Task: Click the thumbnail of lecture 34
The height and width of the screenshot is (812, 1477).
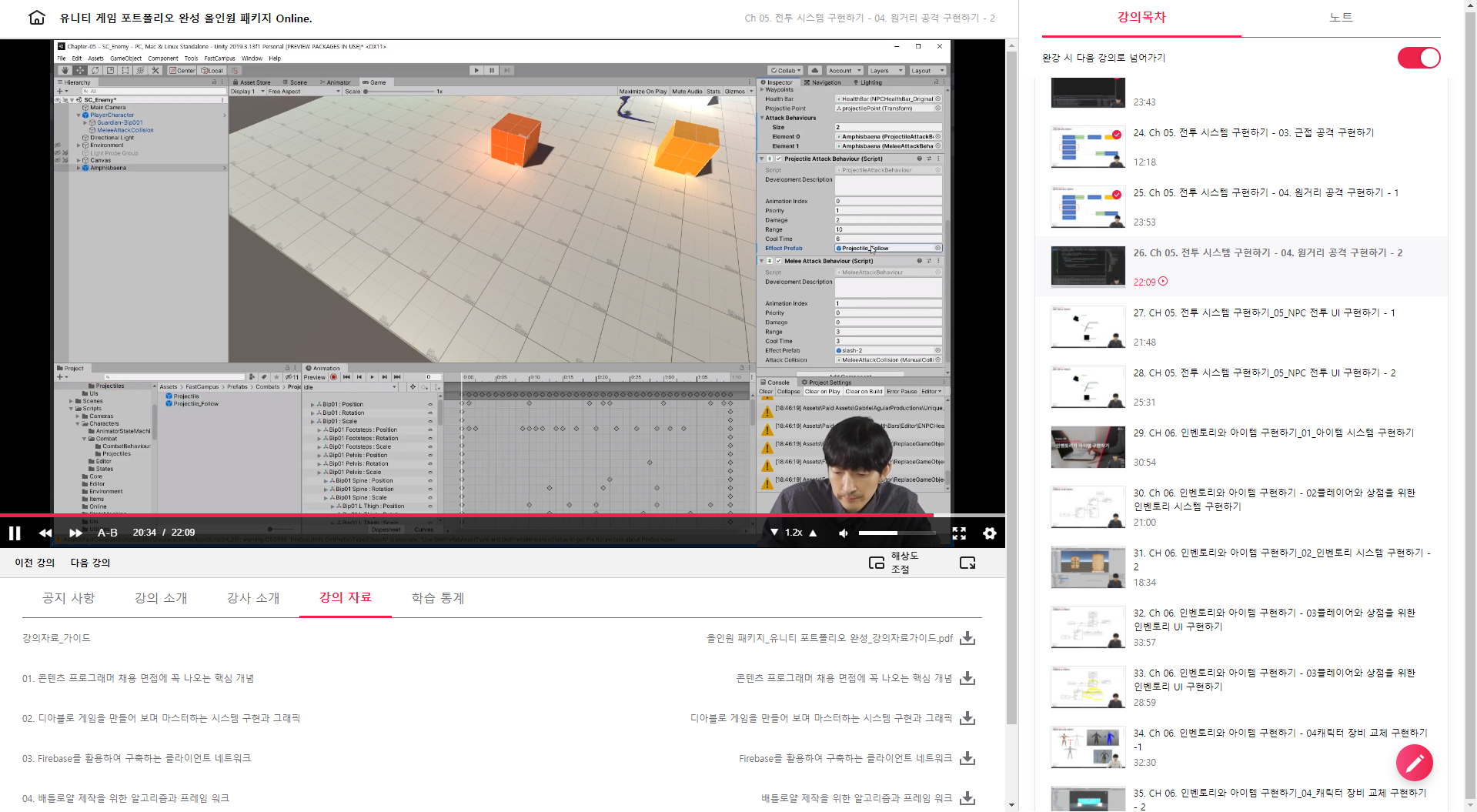Action: [1088, 747]
